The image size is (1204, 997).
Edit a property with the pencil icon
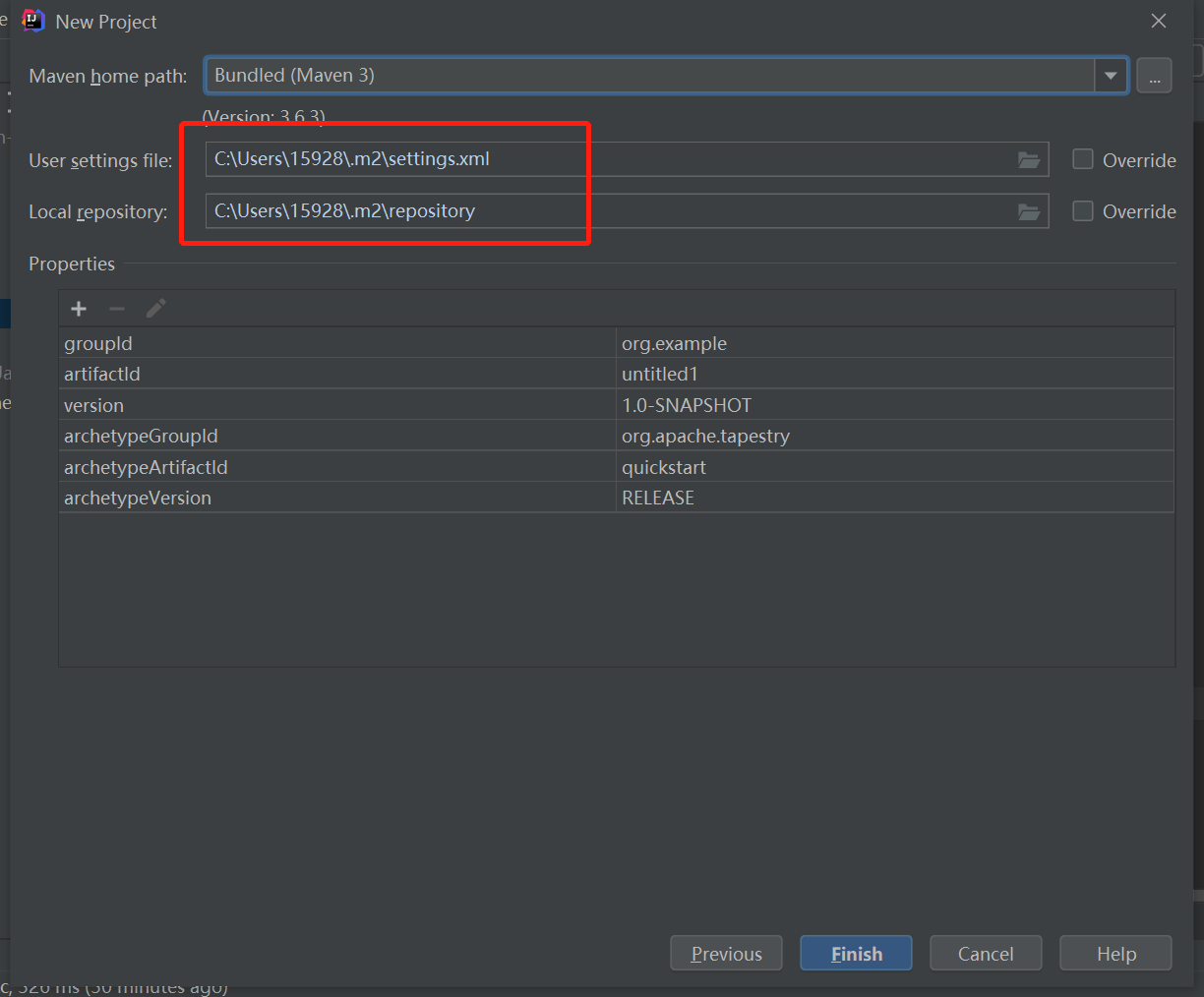pyautogui.click(x=155, y=309)
